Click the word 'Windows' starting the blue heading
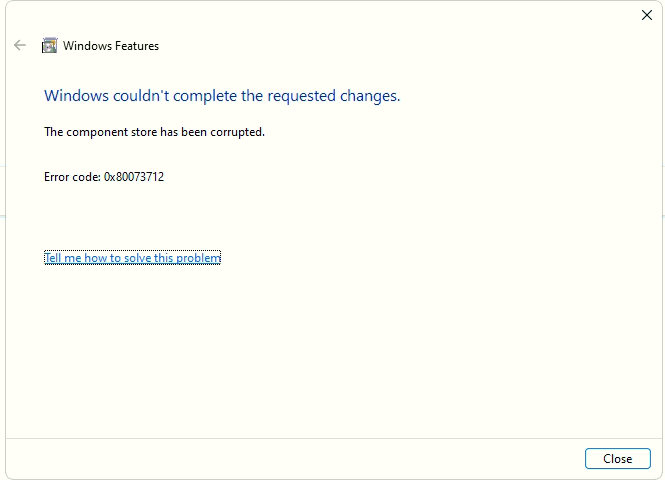The image size is (665, 480). (73, 96)
